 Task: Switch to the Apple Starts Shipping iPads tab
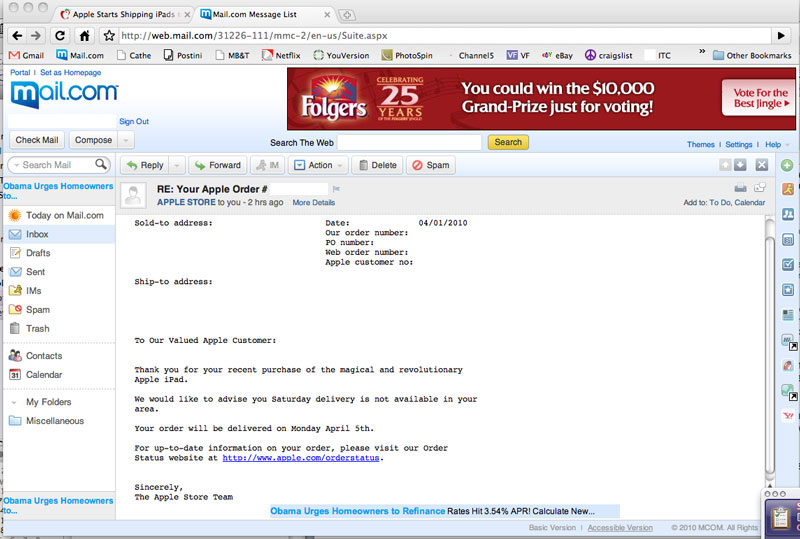click(x=124, y=14)
